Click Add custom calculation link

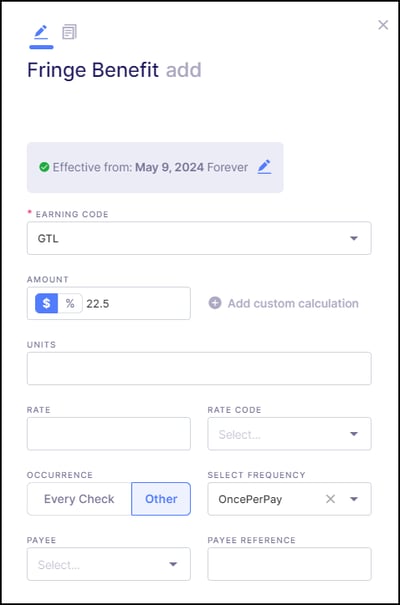(x=293, y=303)
